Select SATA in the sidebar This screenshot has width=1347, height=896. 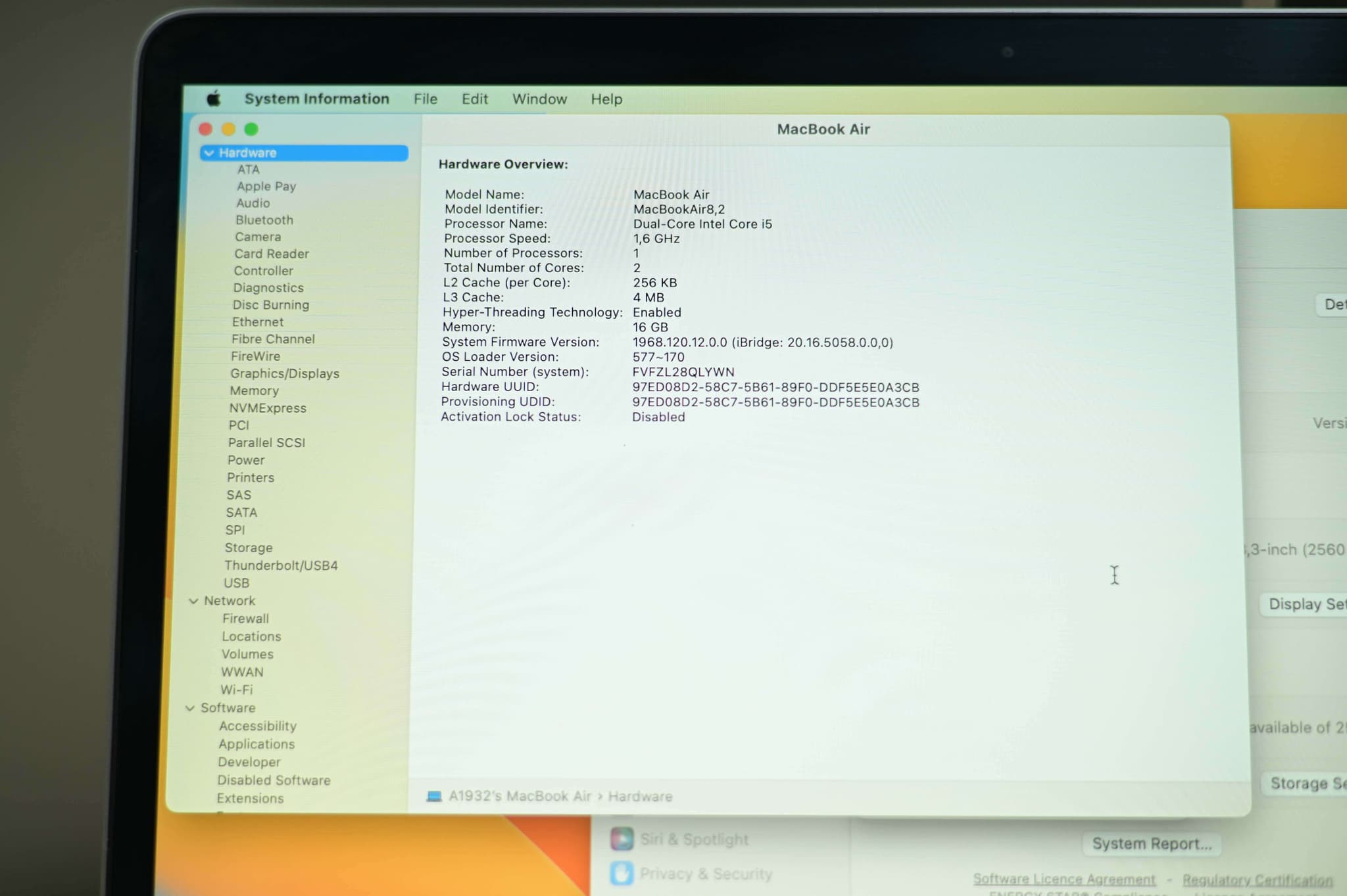coord(241,513)
